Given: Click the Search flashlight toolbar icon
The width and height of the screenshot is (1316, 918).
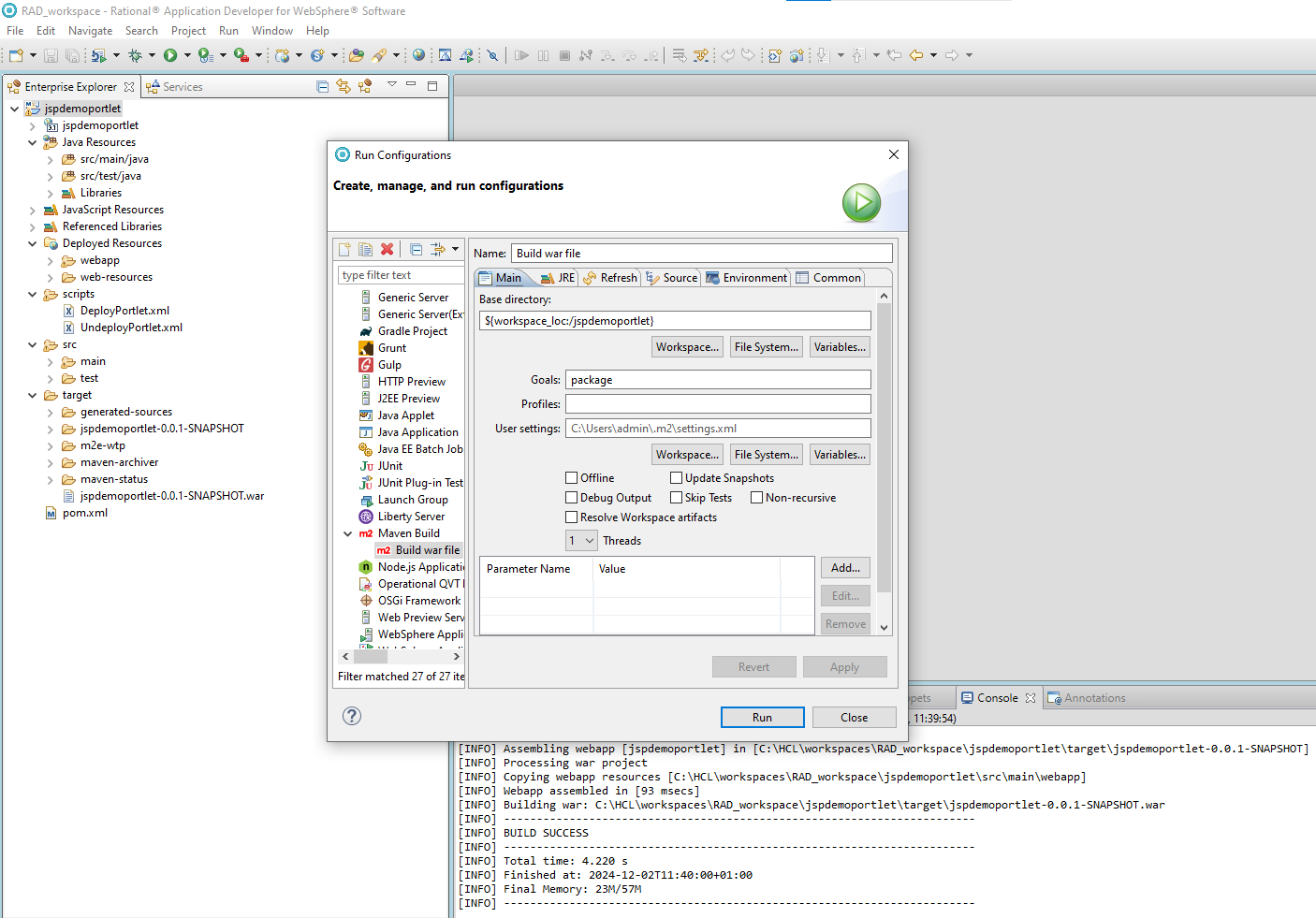Looking at the screenshot, I should (378, 55).
